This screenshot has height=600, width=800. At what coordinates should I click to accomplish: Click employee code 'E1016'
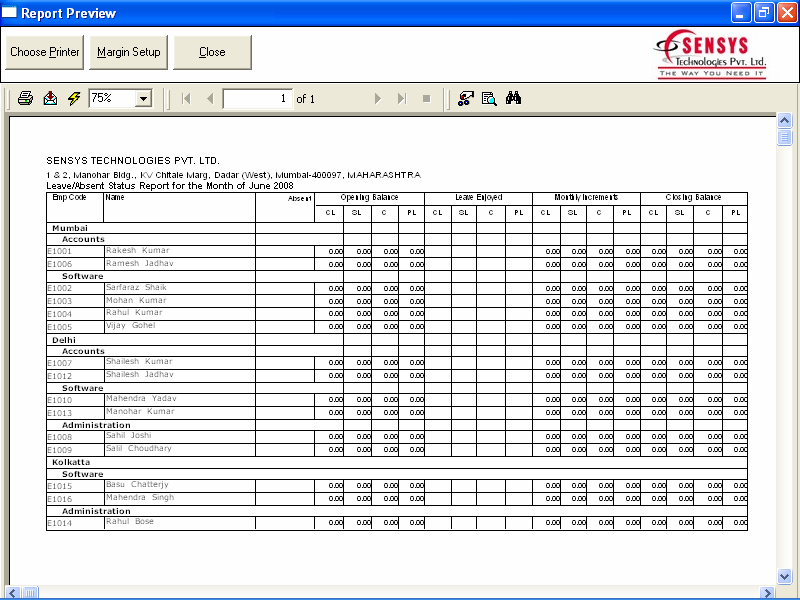coord(59,499)
